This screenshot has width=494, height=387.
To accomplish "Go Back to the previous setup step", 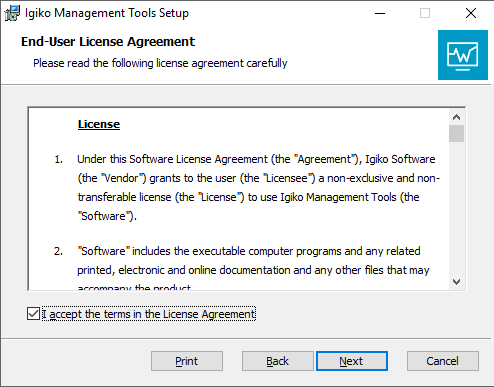I will pos(277,361).
